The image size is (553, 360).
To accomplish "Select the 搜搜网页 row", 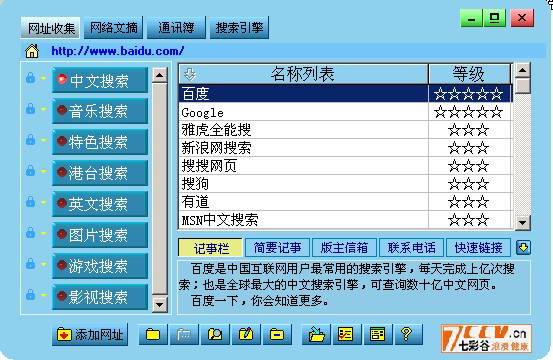I will point(345,166).
